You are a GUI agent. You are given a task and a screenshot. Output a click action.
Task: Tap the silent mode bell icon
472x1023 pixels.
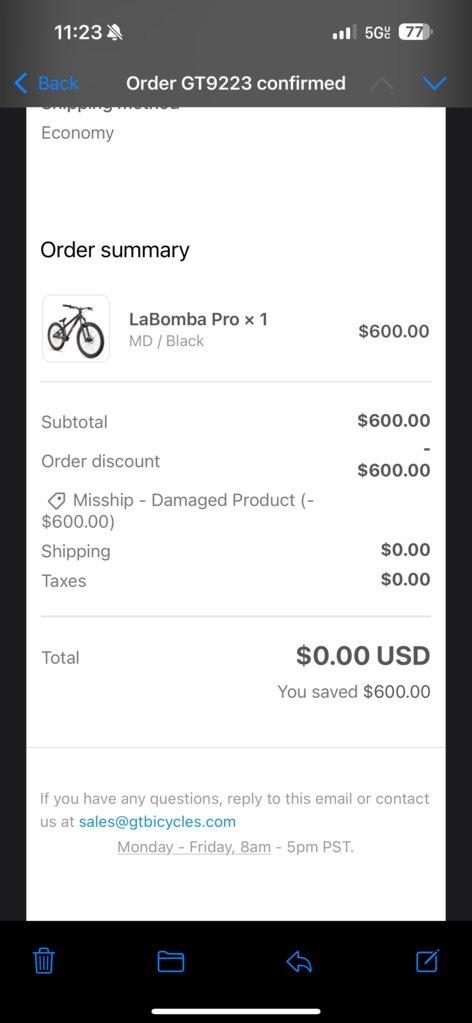click(114, 33)
